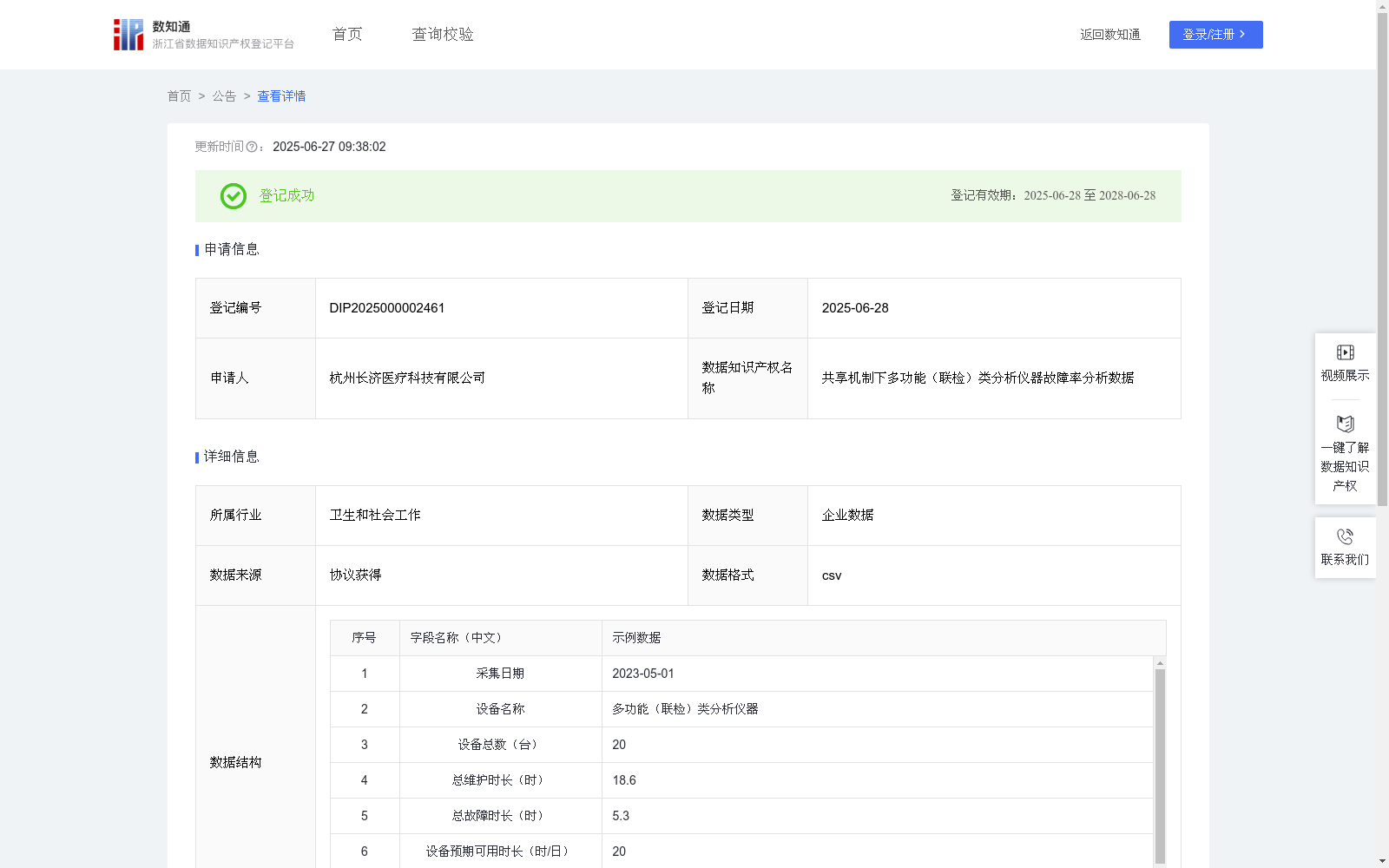This screenshot has width=1389, height=868.
Task: Click the 数据知识产权名称 label cell
Action: (748, 378)
